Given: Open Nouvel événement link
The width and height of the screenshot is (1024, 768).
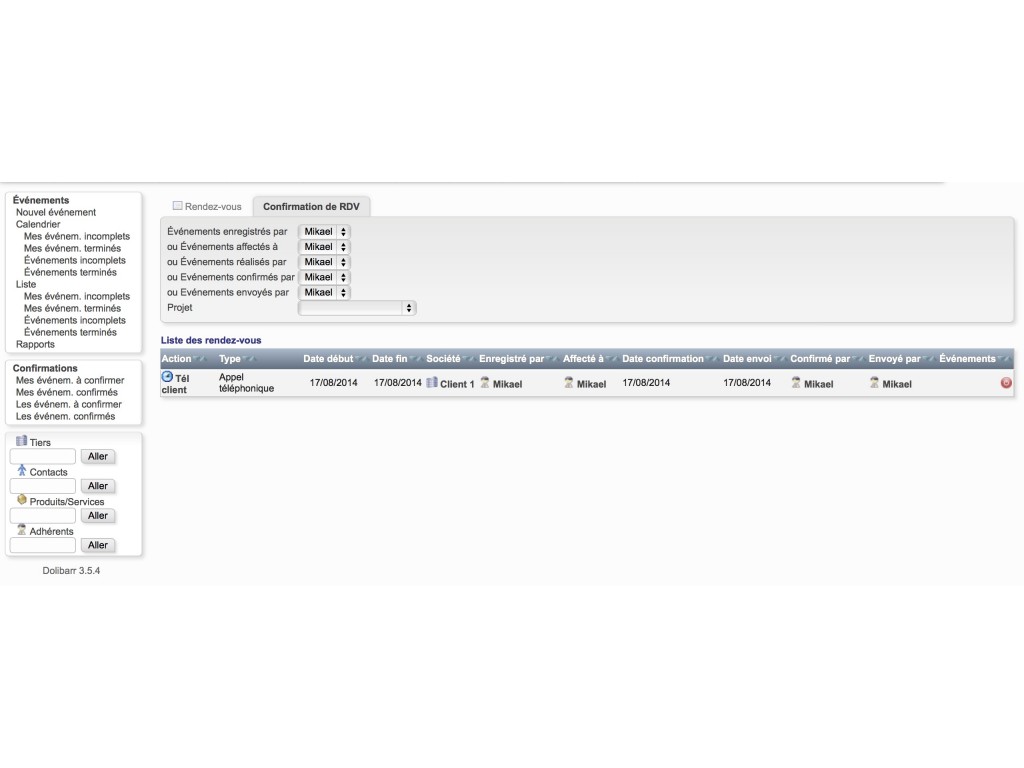Looking at the screenshot, I should [x=56, y=212].
